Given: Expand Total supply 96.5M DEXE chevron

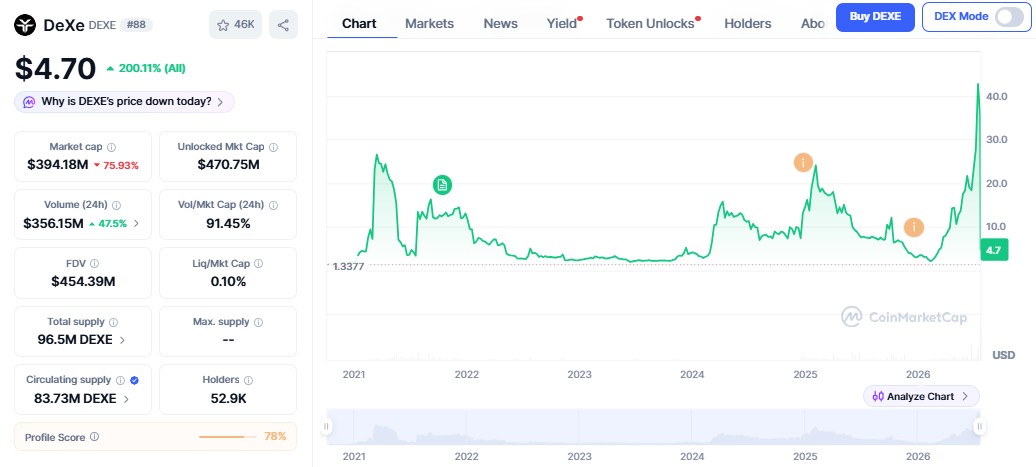Looking at the screenshot, I should pos(122,340).
